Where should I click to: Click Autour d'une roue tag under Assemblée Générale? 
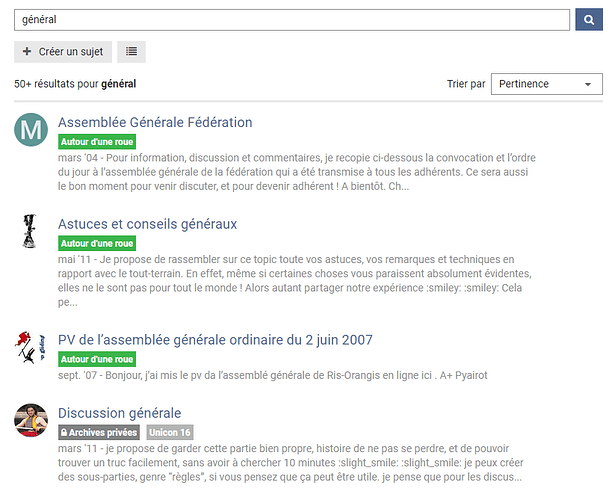[x=97, y=142]
